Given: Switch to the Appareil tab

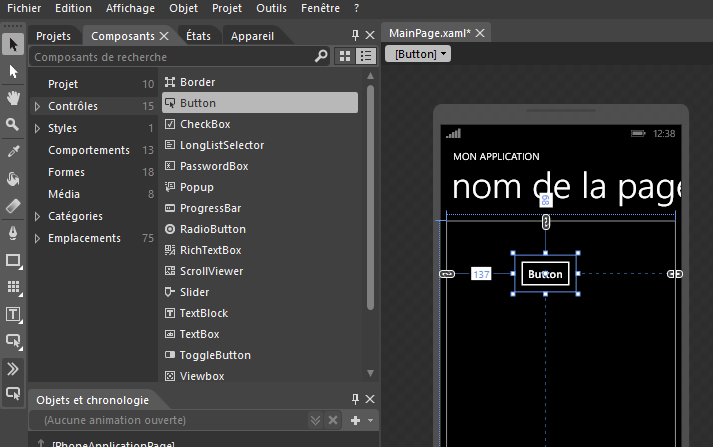Looking at the screenshot, I should [x=252, y=36].
